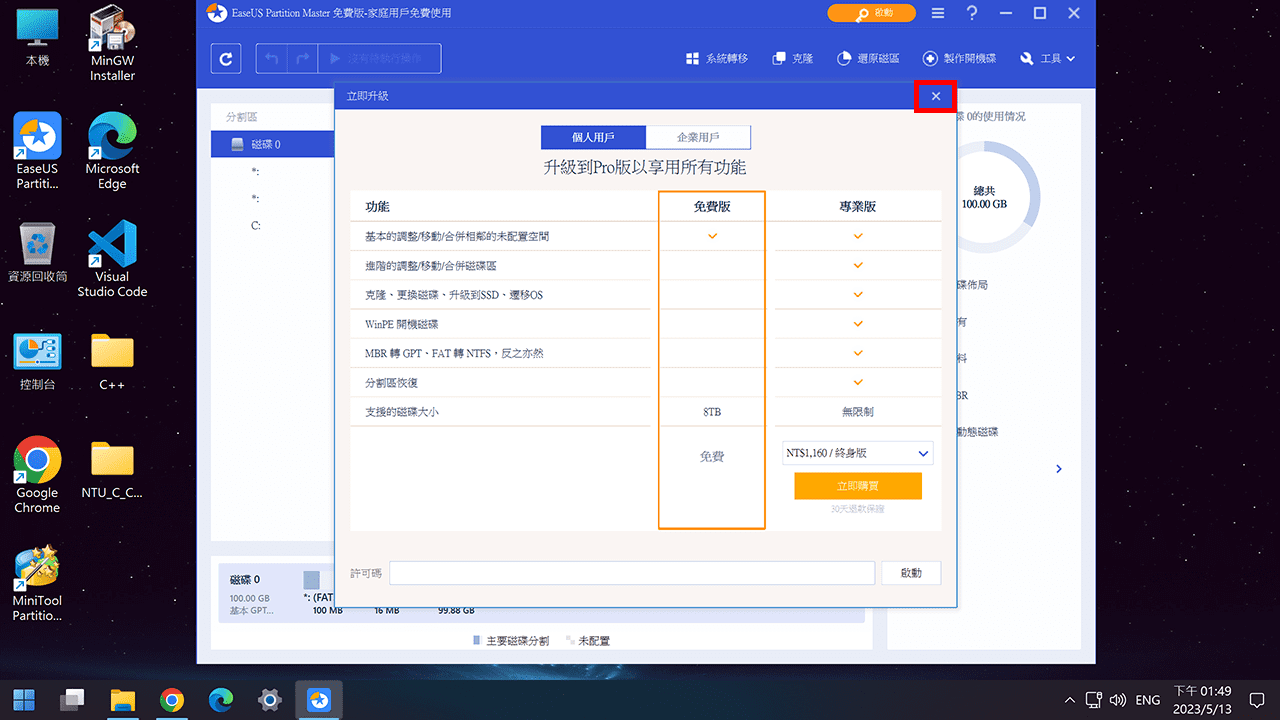Select the 個人用戶 tab

point(593,137)
